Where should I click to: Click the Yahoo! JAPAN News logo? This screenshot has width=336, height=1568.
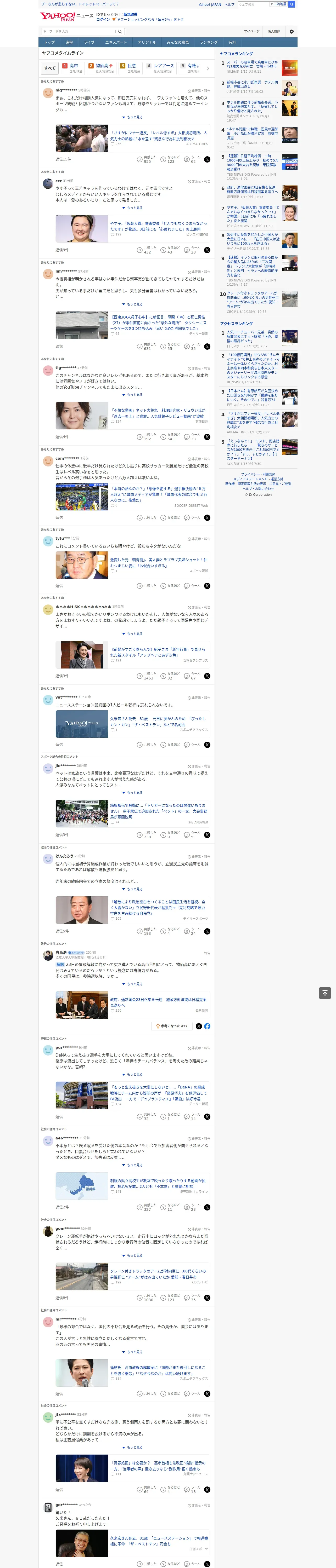[x=66, y=16]
